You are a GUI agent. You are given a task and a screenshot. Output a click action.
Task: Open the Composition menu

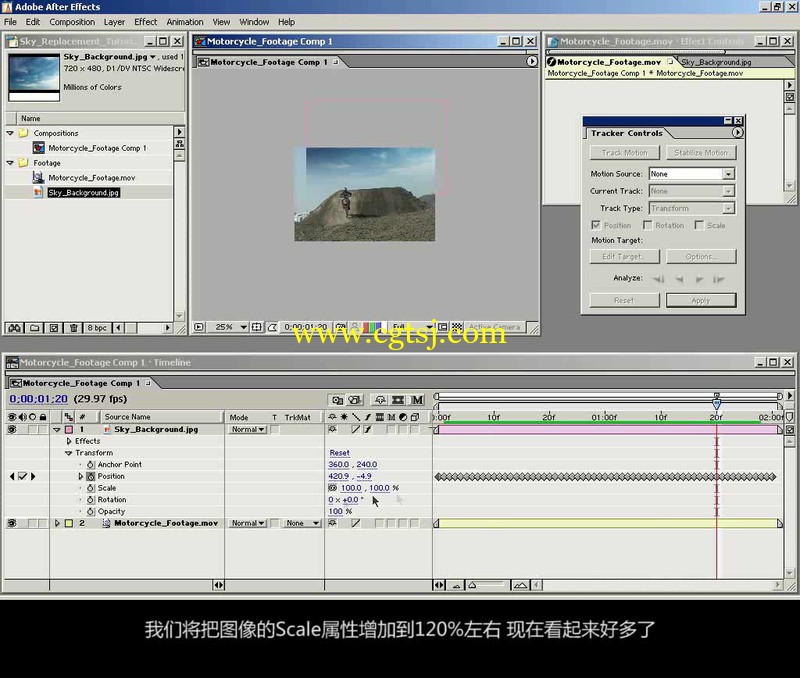(72, 22)
